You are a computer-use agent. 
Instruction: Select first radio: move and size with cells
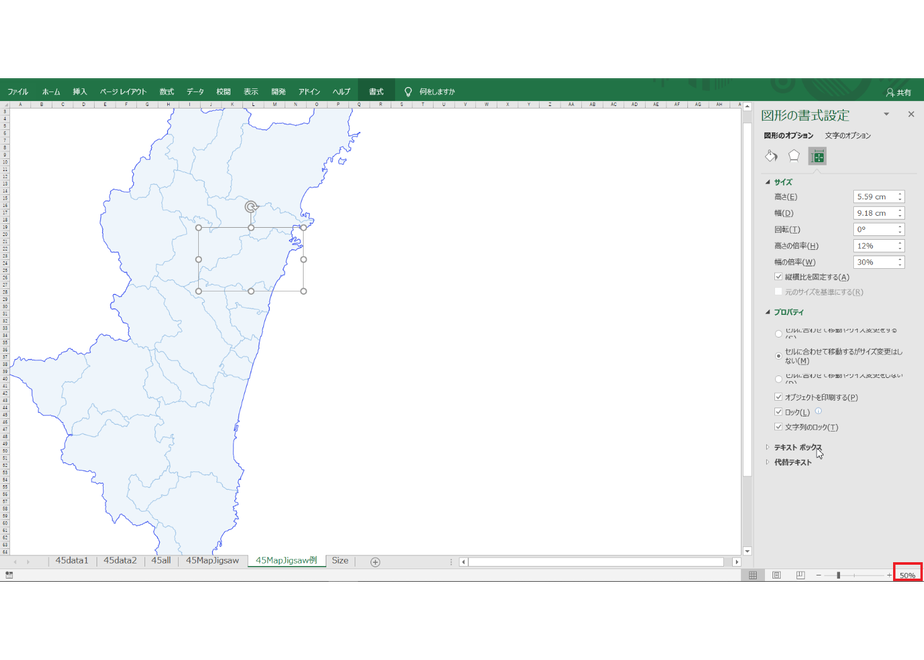(x=778, y=334)
